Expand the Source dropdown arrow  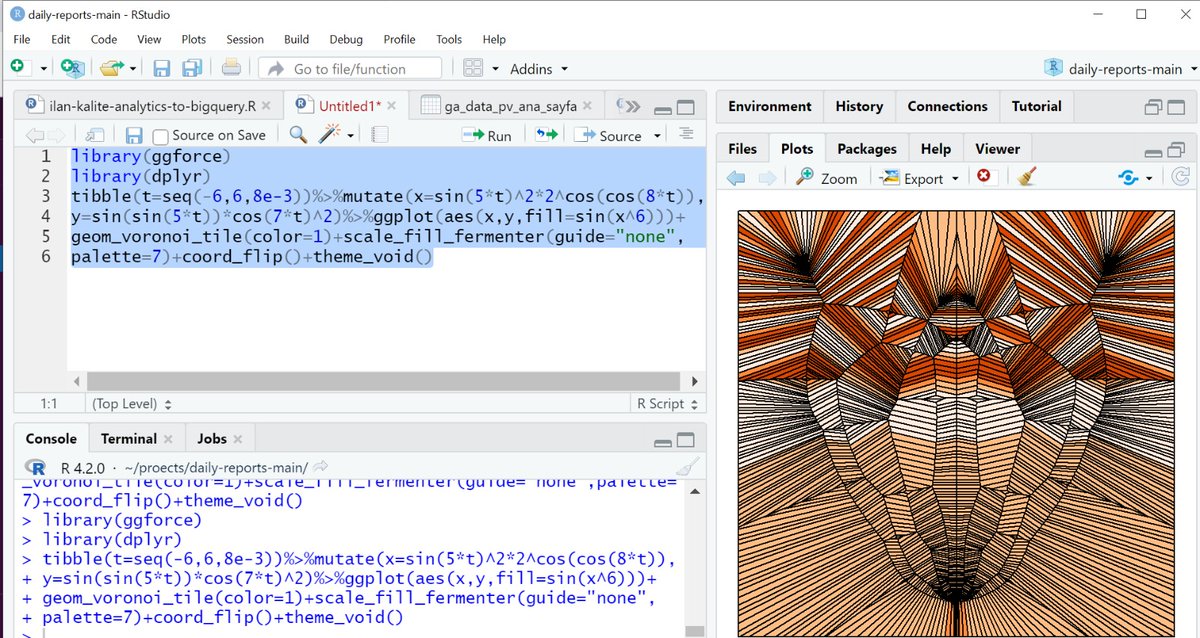657,136
